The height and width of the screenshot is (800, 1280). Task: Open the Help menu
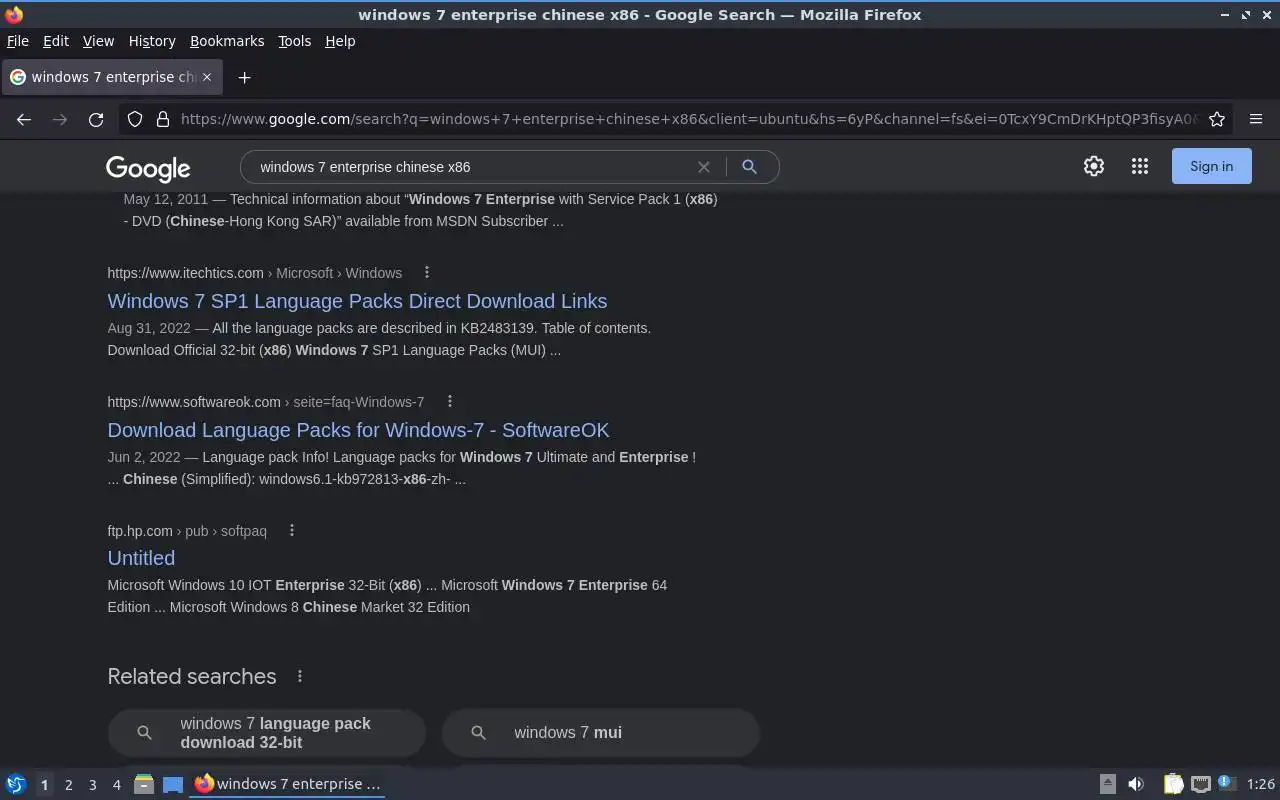click(340, 41)
